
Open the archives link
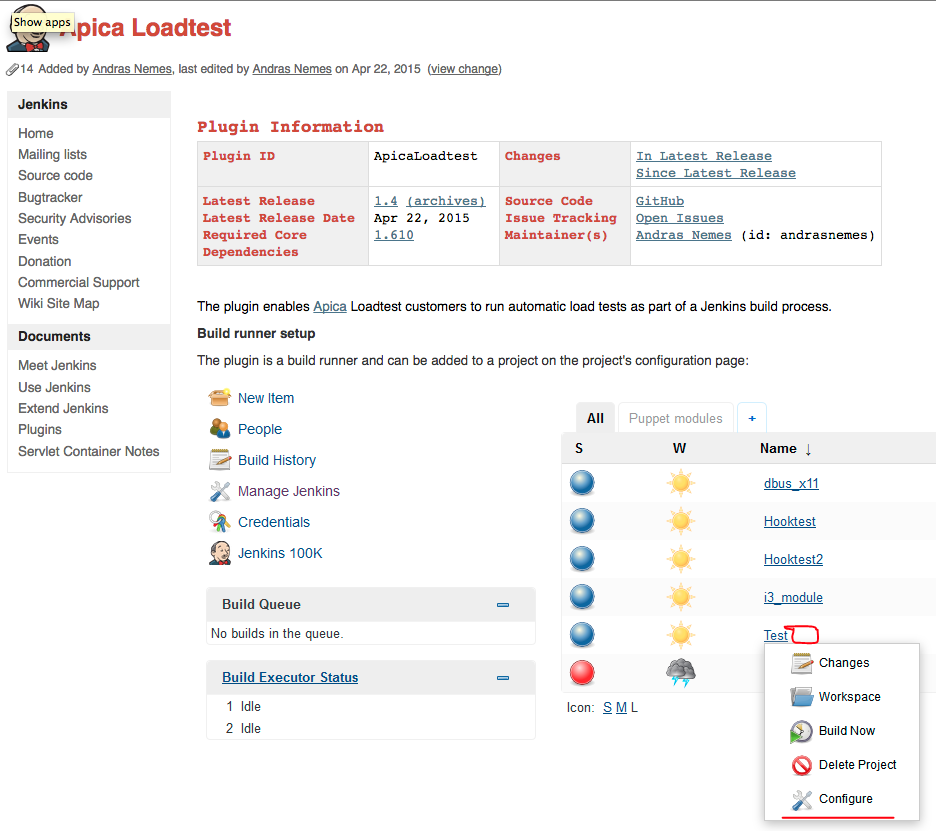click(x=446, y=201)
